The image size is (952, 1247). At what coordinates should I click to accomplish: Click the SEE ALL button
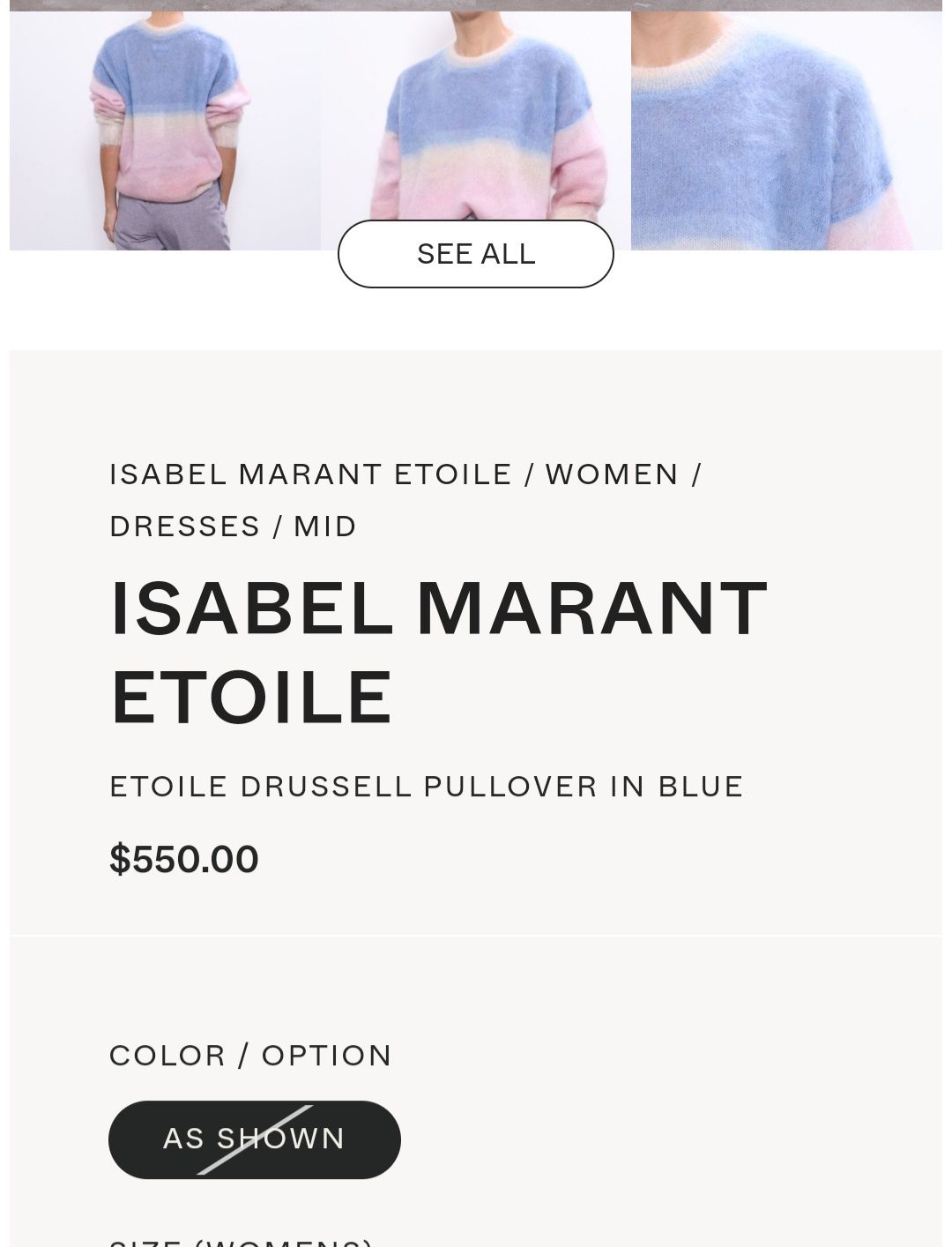(x=476, y=254)
